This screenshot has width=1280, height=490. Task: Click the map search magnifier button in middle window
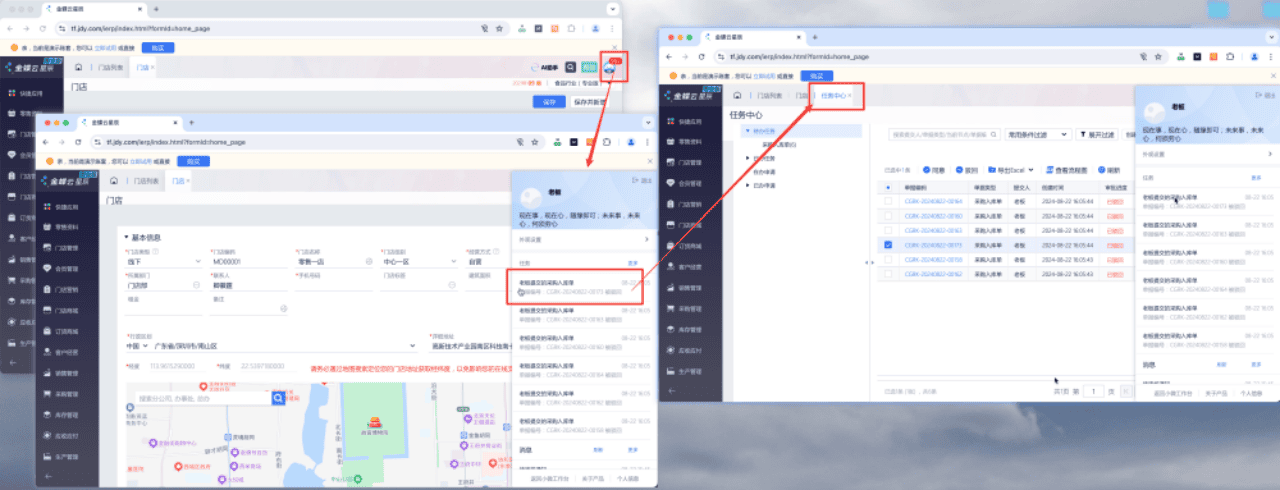coord(278,398)
